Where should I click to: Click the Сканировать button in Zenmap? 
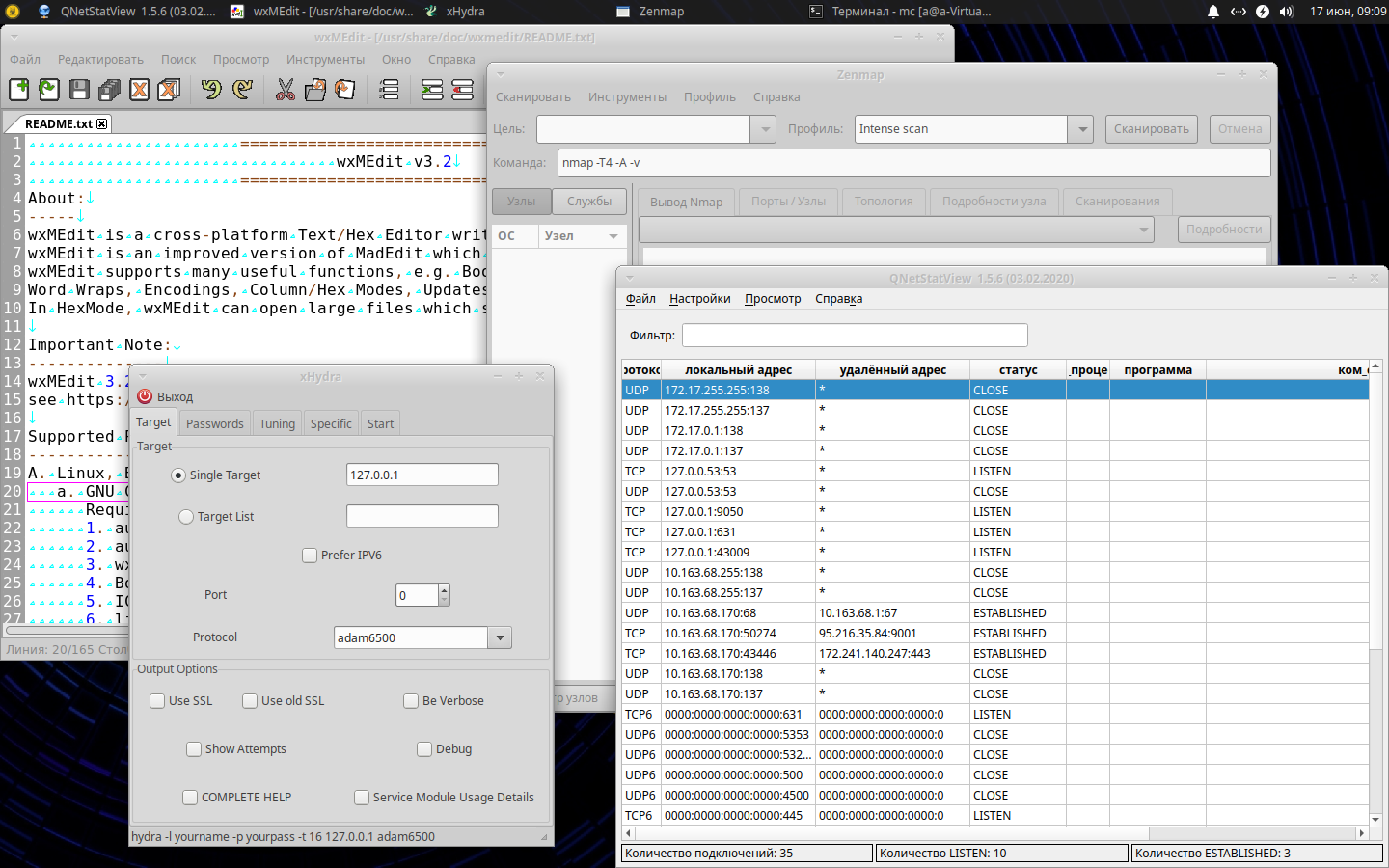pyautogui.click(x=1152, y=129)
